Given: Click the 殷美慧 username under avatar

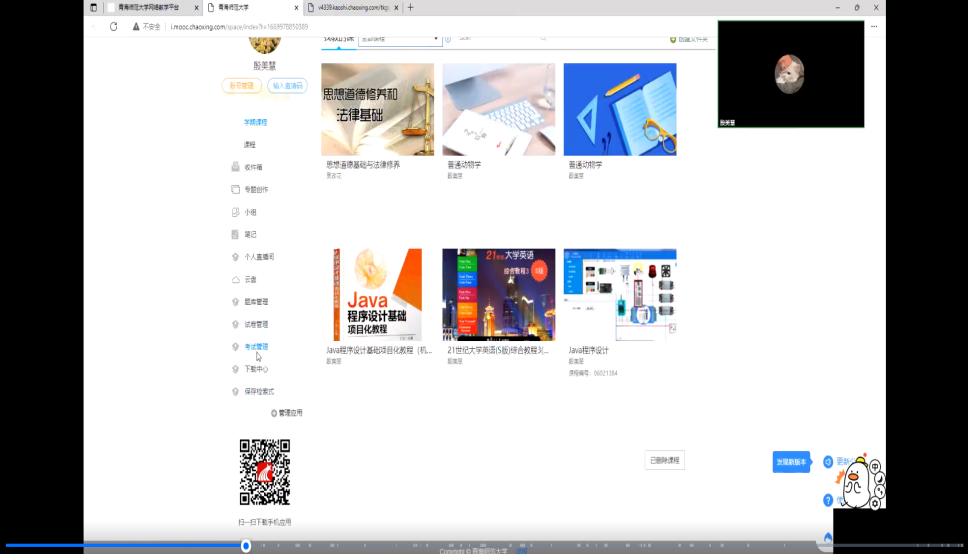Looking at the screenshot, I should (x=265, y=65).
